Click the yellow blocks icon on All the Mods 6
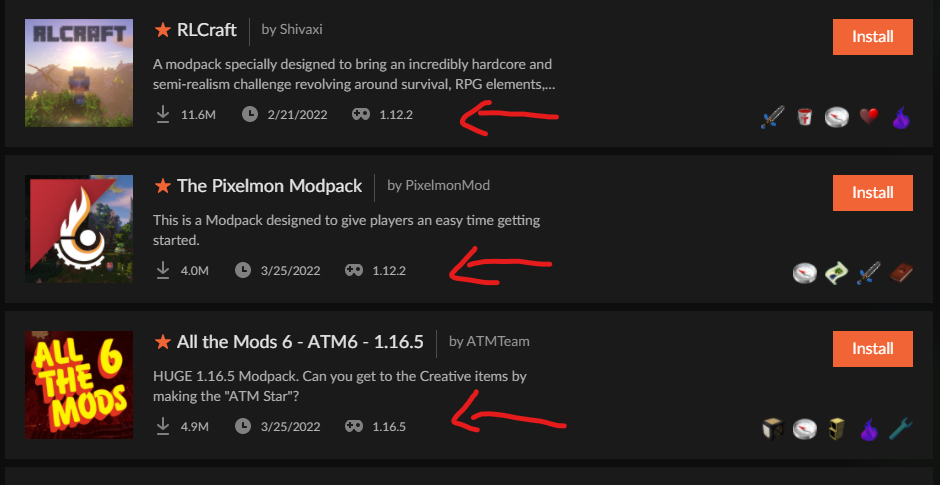The width and height of the screenshot is (940, 485). 836,429
